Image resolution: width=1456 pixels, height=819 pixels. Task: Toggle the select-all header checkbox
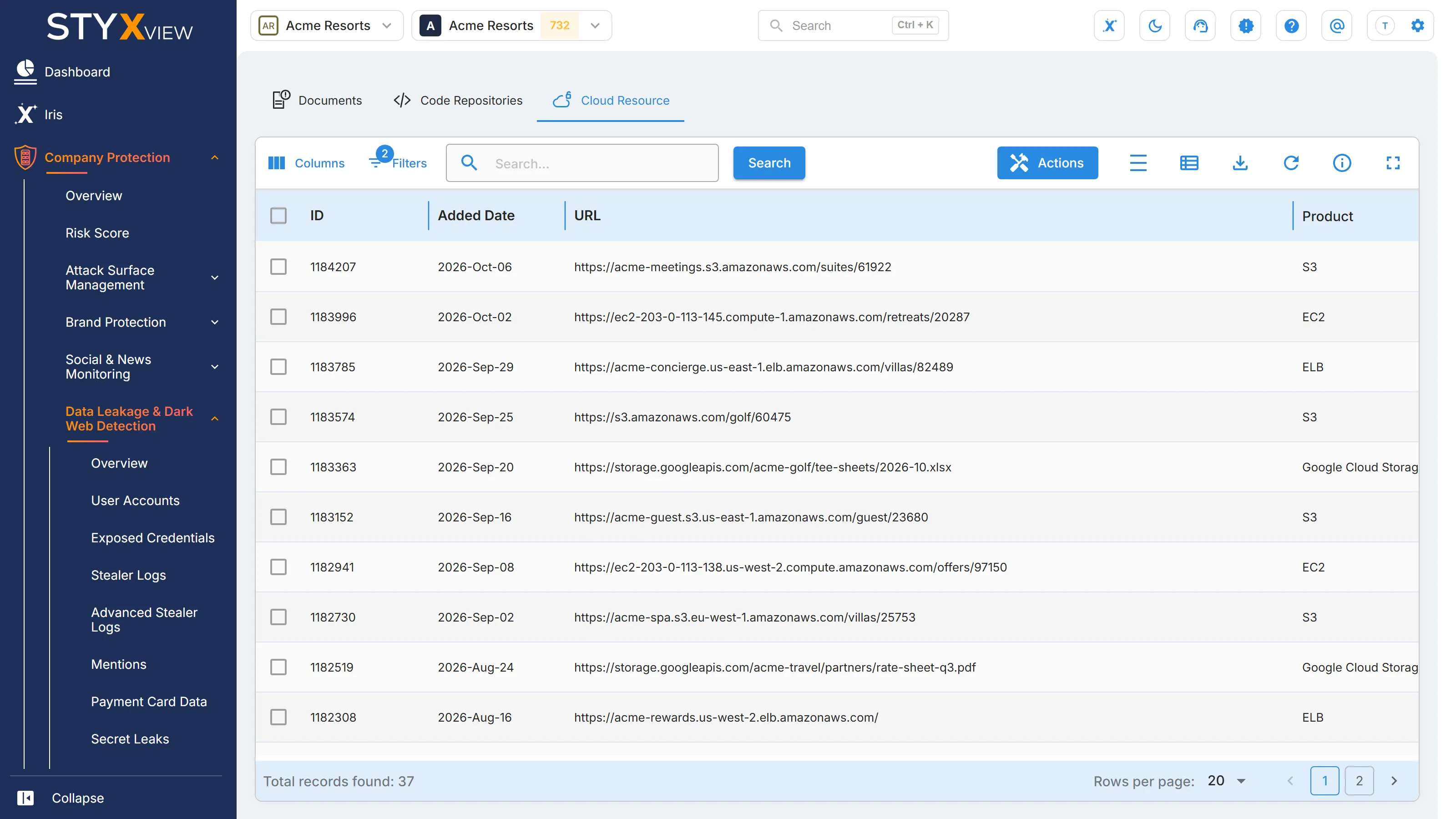(278, 215)
